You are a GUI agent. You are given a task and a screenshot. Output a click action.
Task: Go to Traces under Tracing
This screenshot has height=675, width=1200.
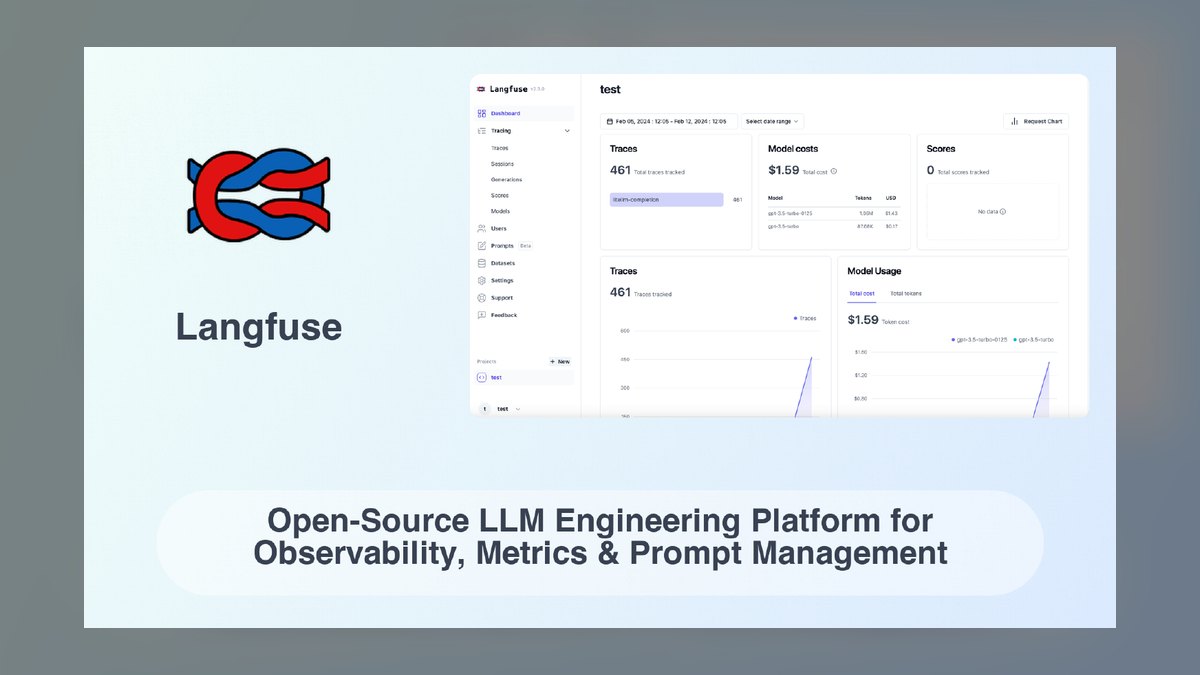click(x=500, y=148)
